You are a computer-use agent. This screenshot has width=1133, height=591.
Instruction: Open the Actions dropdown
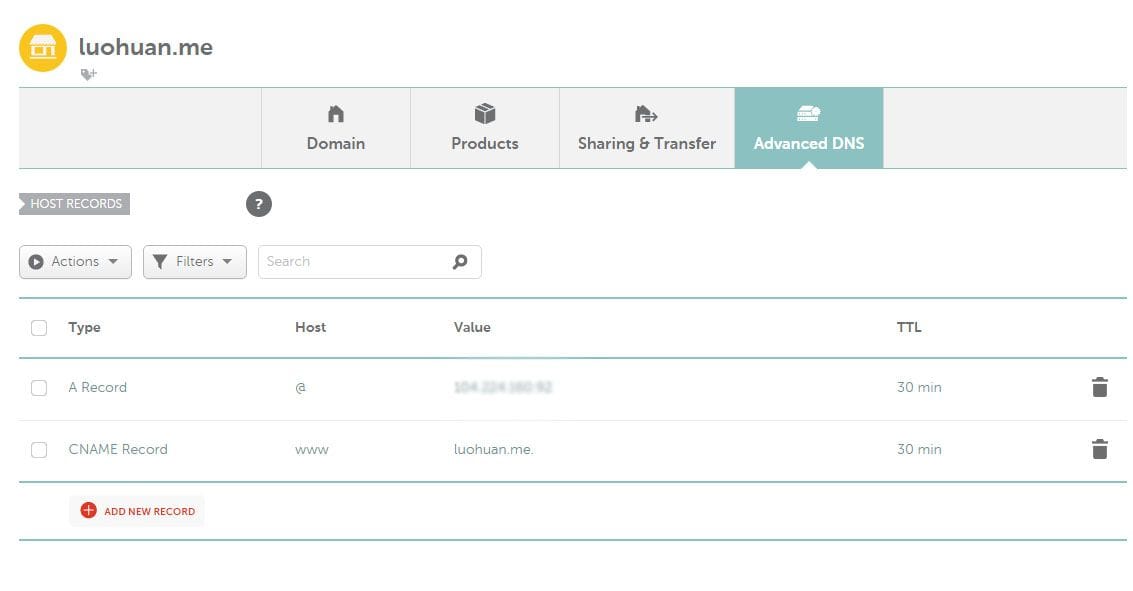pos(75,262)
